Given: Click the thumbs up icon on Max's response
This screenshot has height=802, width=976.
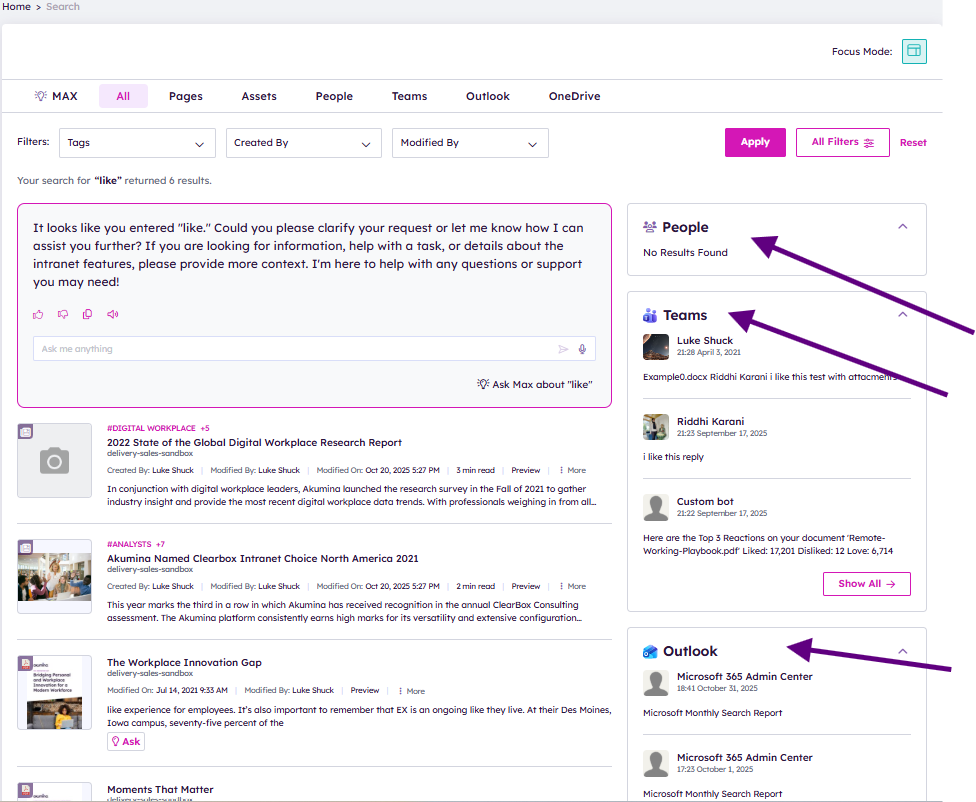Looking at the screenshot, I should point(38,314).
